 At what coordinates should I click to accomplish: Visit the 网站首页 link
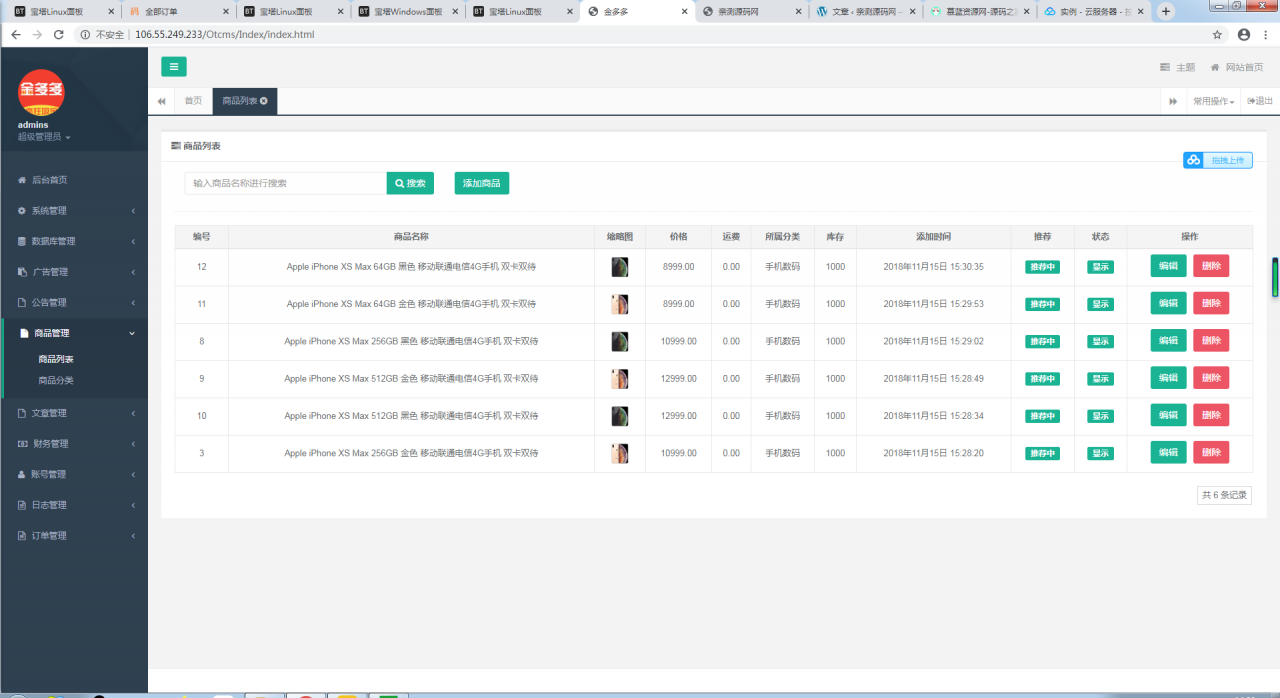click(1236, 67)
